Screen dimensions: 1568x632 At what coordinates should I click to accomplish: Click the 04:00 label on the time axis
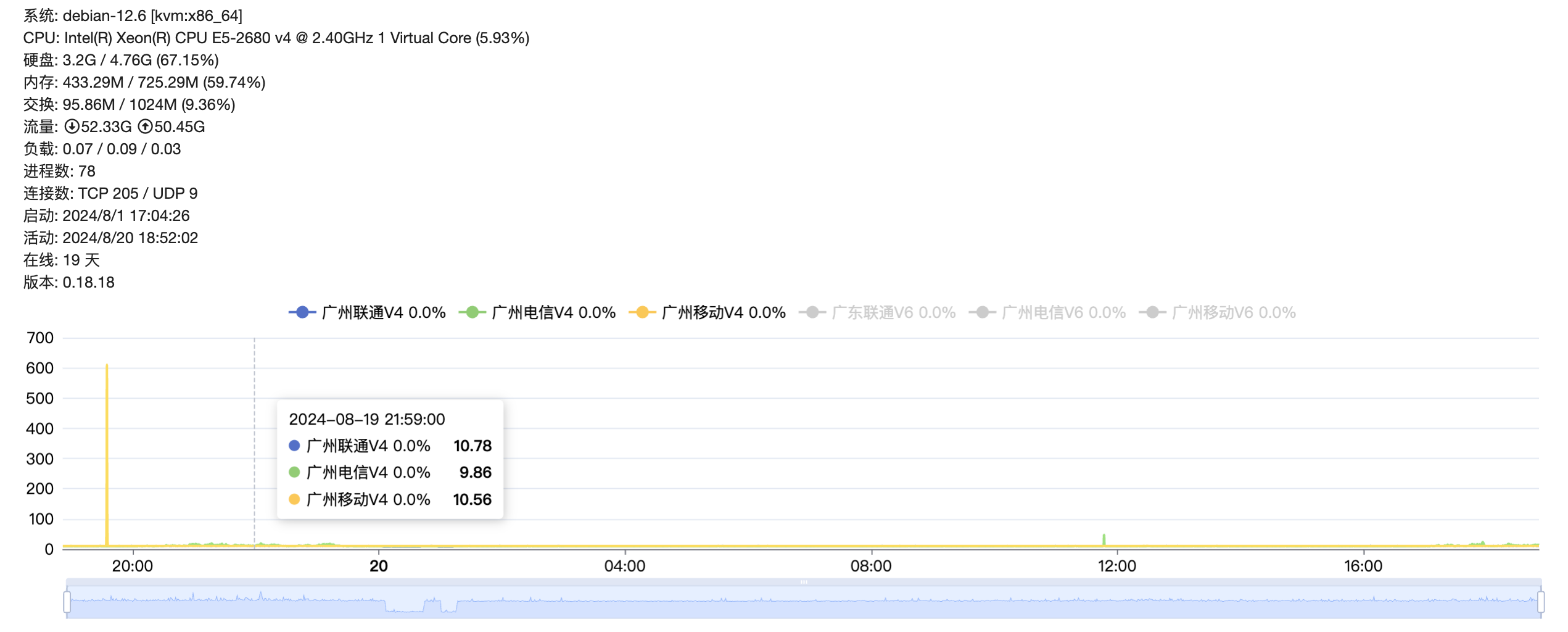[x=624, y=566]
